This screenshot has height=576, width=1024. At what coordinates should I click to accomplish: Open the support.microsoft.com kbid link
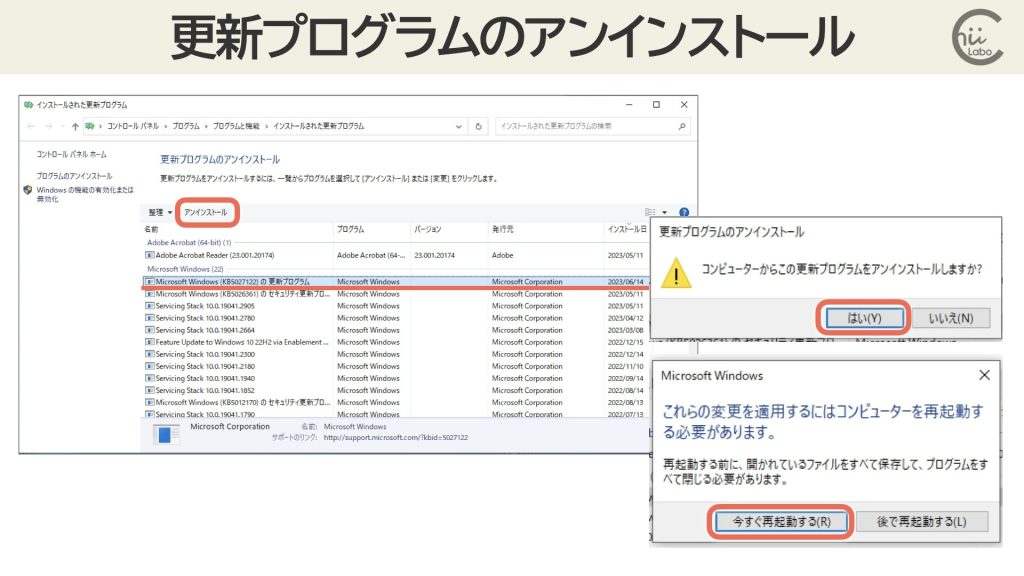click(x=396, y=438)
